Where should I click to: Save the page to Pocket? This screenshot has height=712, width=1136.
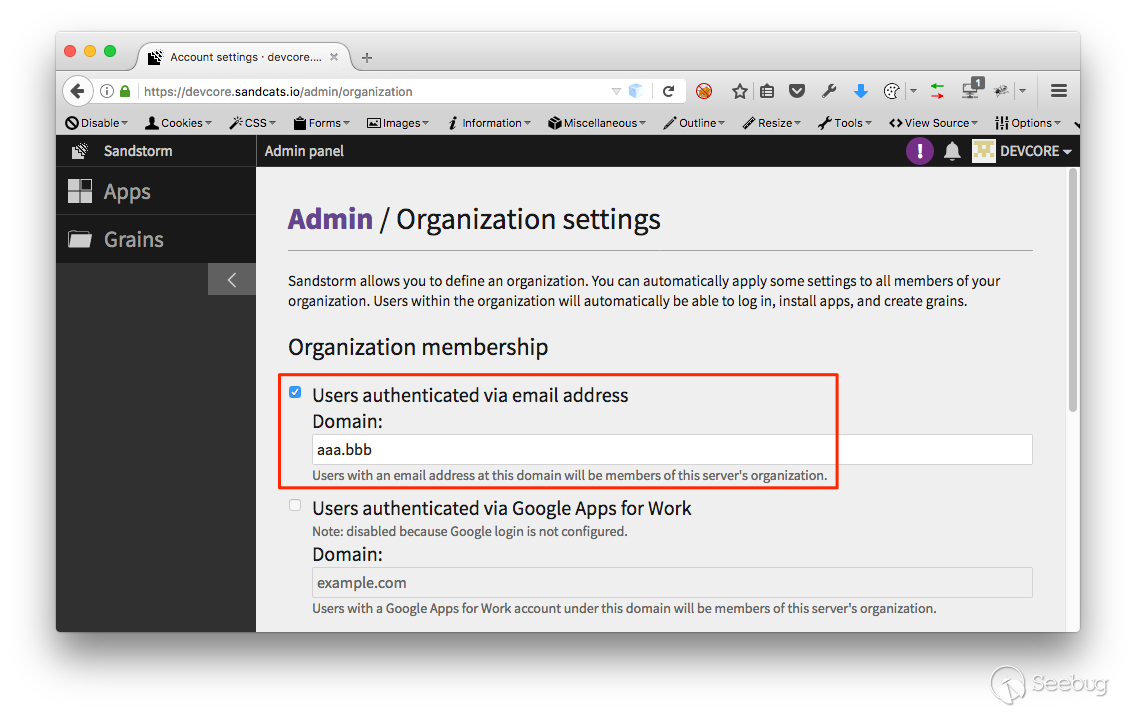797,91
